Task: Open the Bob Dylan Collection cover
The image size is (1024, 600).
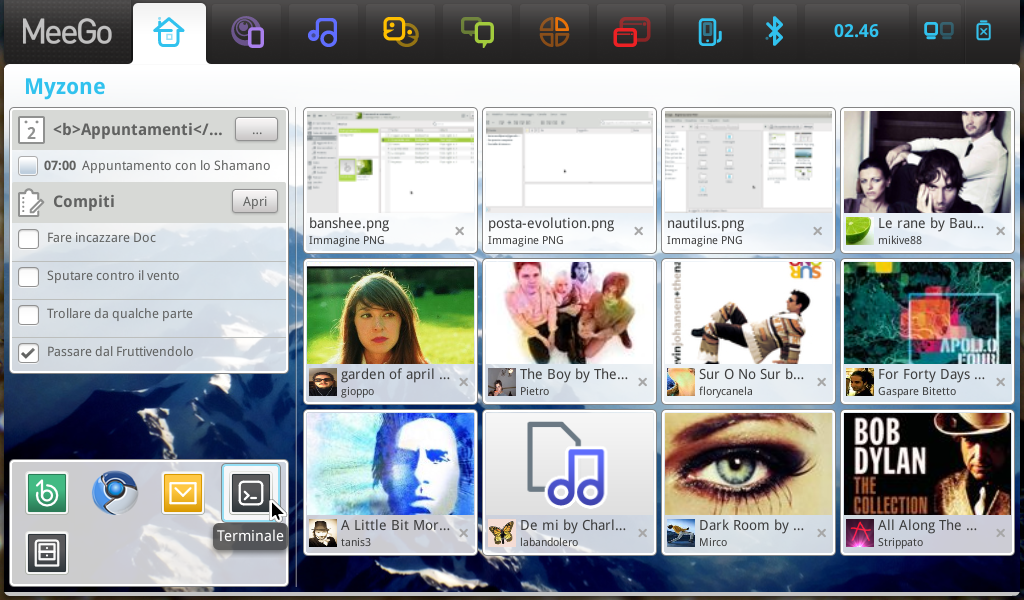Action: 927,464
